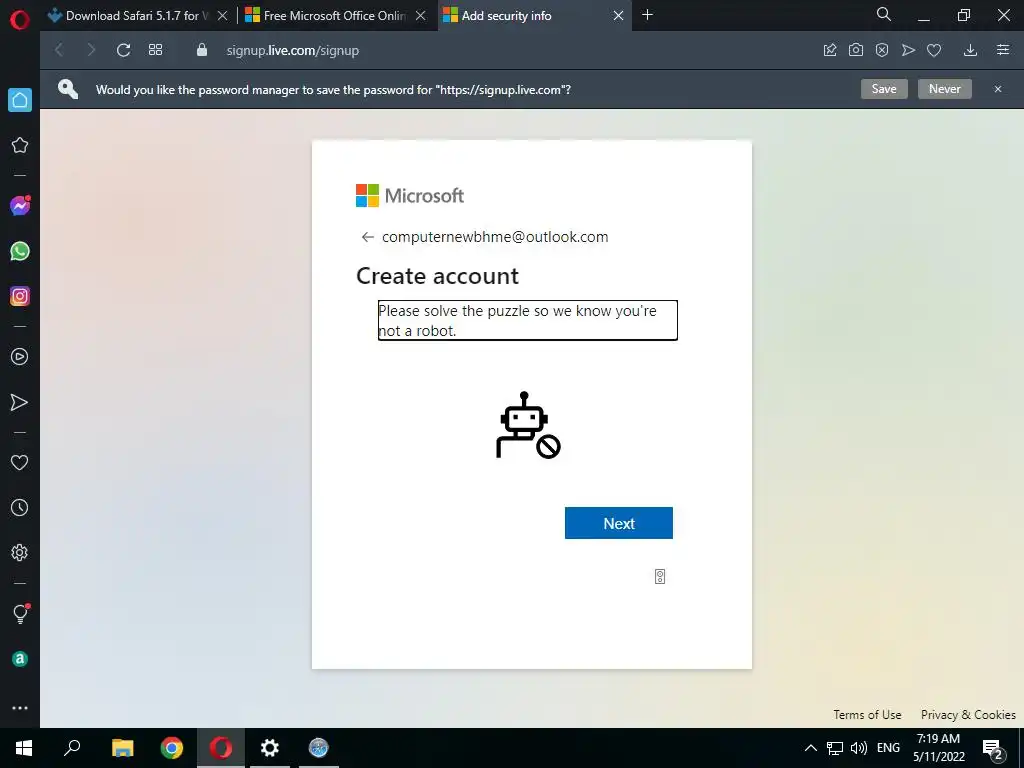Click the Microsoft logo in form
Image resolution: width=1024 pixels, height=768 pixels.
tap(410, 195)
